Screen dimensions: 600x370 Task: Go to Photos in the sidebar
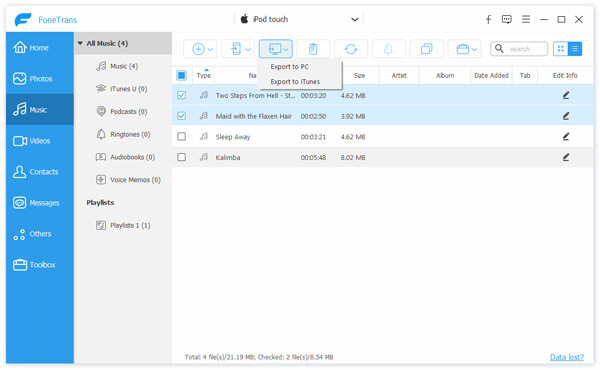(x=40, y=78)
